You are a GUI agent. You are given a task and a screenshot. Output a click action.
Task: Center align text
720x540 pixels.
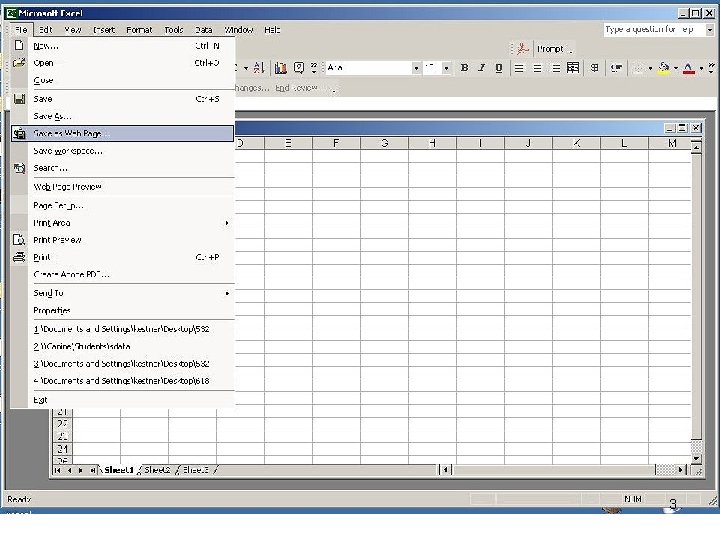537,68
